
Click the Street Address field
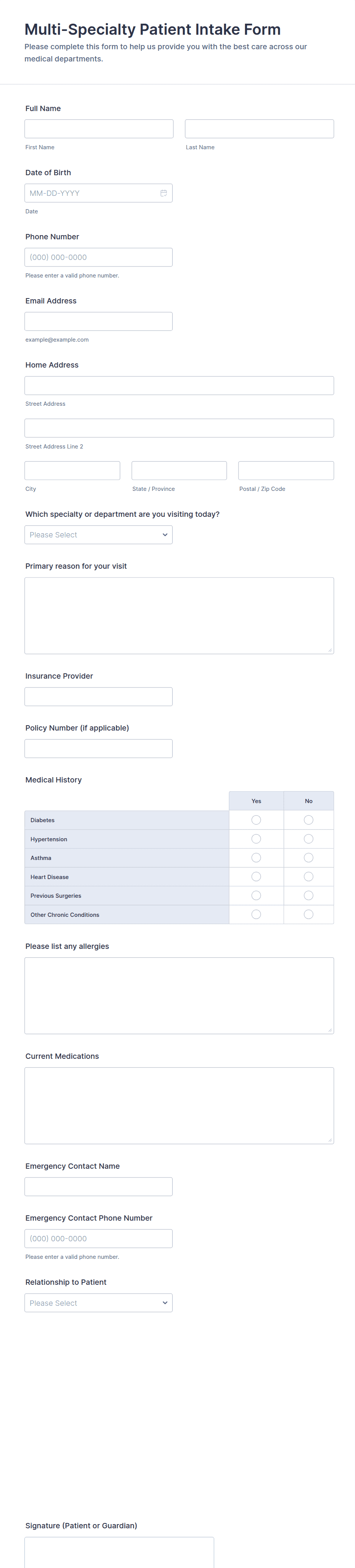[x=179, y=385]
